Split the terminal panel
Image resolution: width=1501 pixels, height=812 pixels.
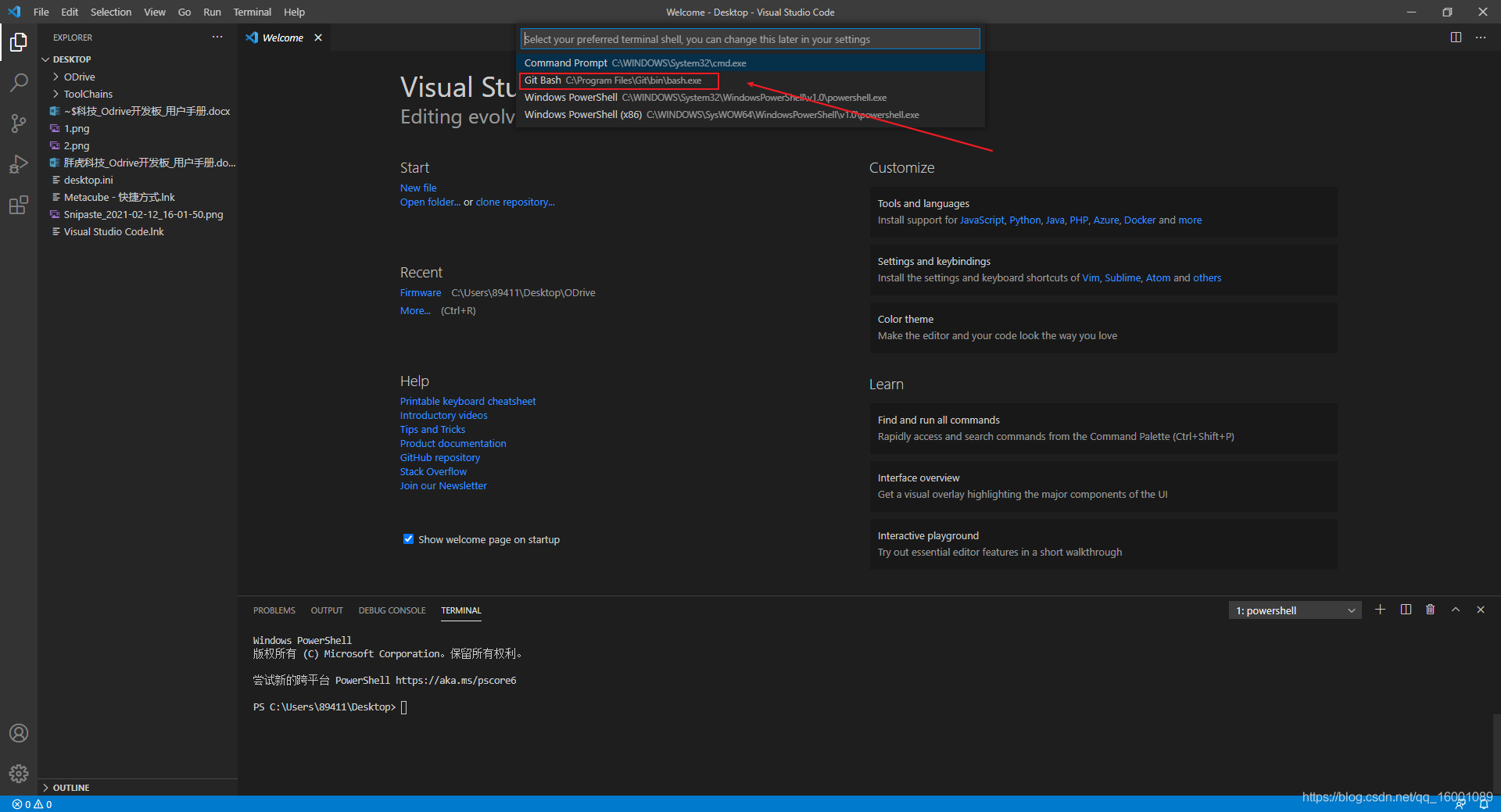[1406, 610]
